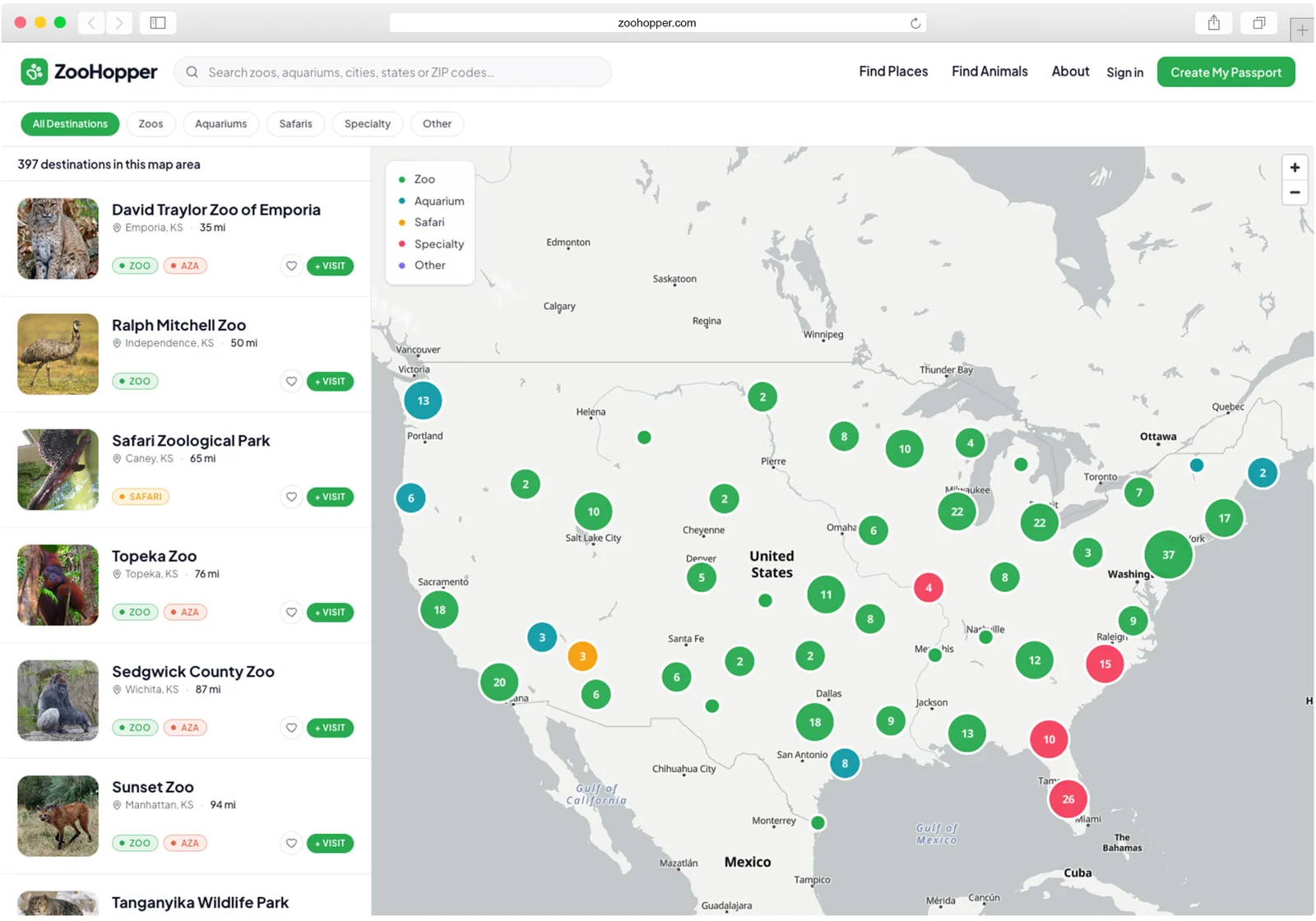Add visit for Topeka Zoo
The height and width of the screenshot is (921, 1316).
point(330,613)
